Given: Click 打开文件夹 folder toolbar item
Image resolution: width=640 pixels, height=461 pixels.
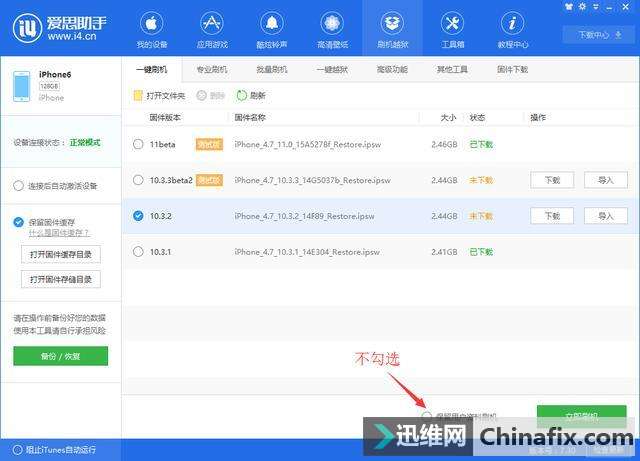Looking at the screenshot, I should pos(160,95).
